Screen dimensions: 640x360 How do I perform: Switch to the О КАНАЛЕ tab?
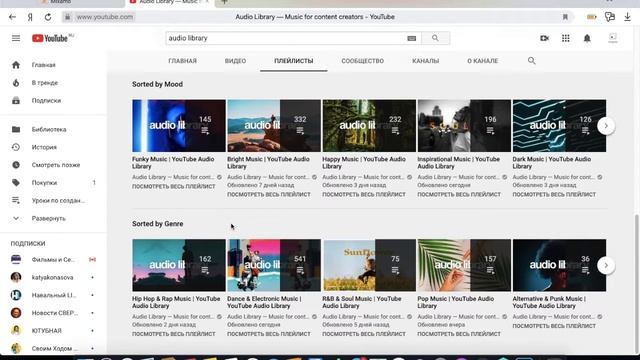482,61
